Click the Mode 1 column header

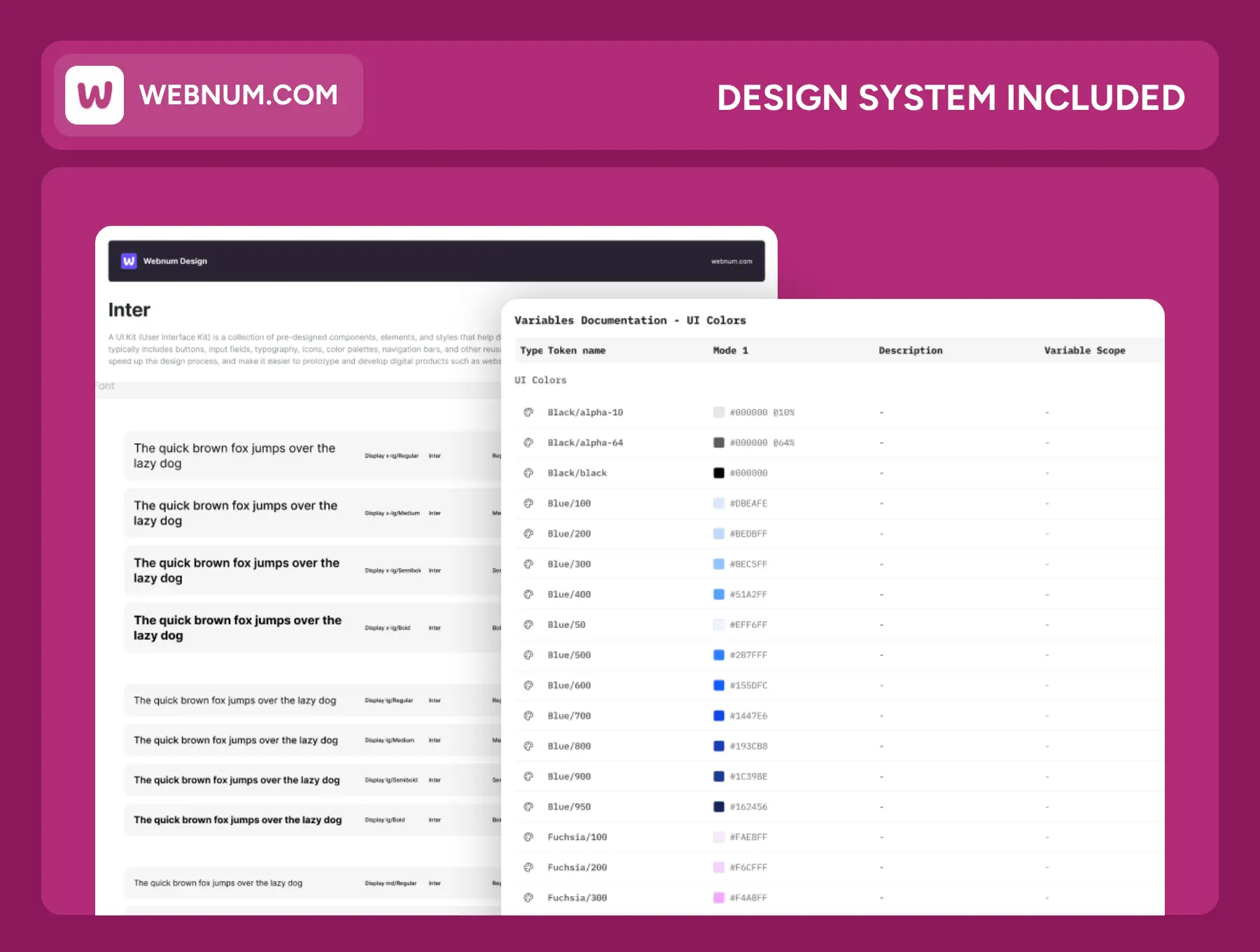(730, 351)
